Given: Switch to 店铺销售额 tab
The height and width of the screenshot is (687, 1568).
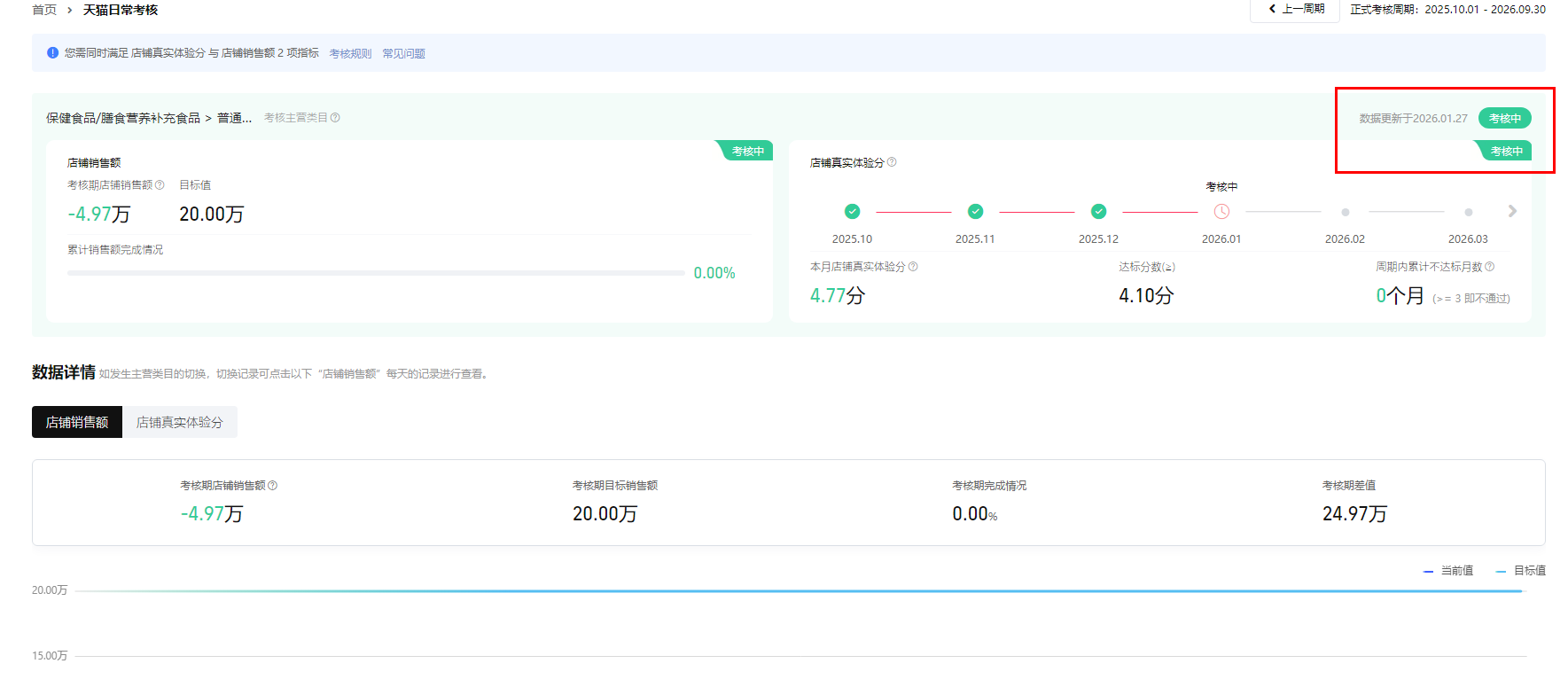Looking at the screenshot, I should pos(77,422).
